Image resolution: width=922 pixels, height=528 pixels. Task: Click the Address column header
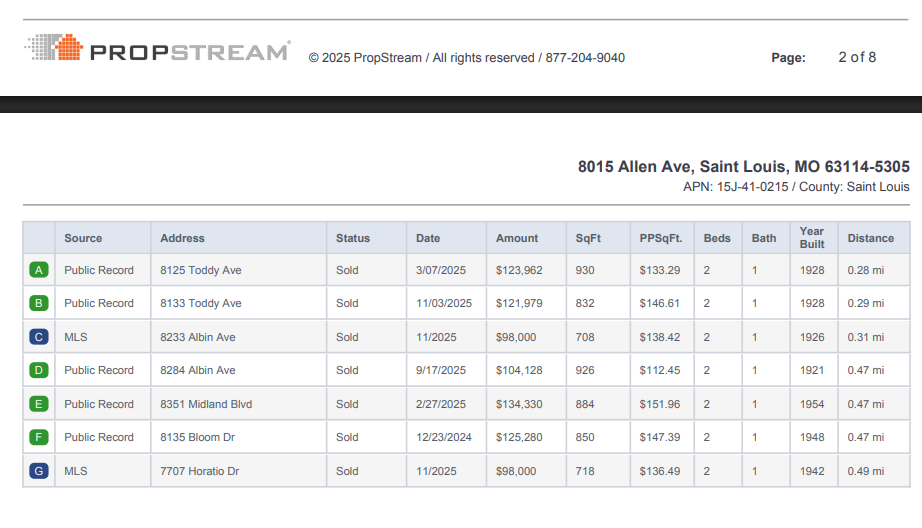pyautogui.click(x=182, y=238)
